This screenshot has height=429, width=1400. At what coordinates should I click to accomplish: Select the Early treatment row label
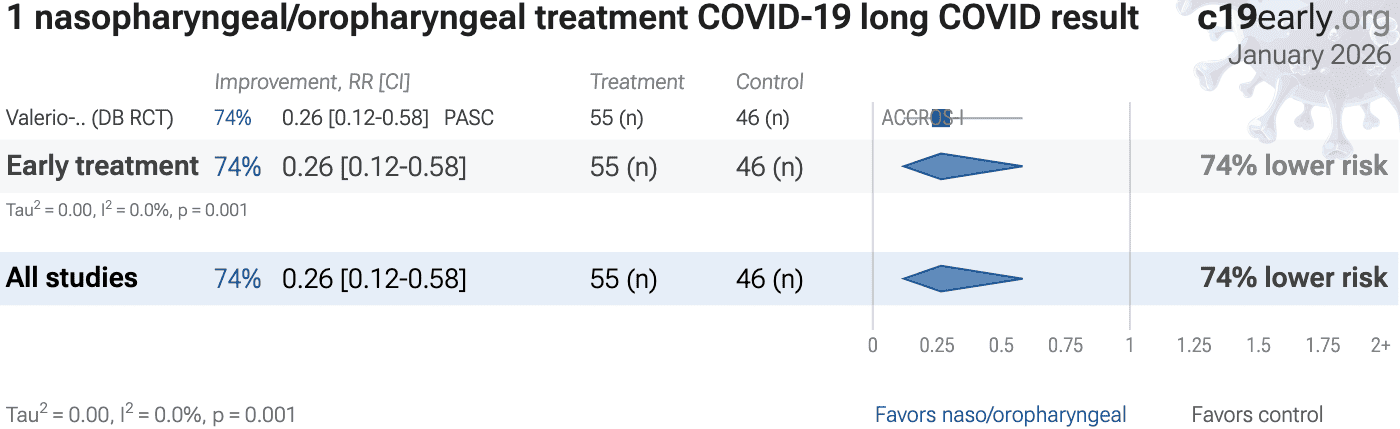(102, 166)
